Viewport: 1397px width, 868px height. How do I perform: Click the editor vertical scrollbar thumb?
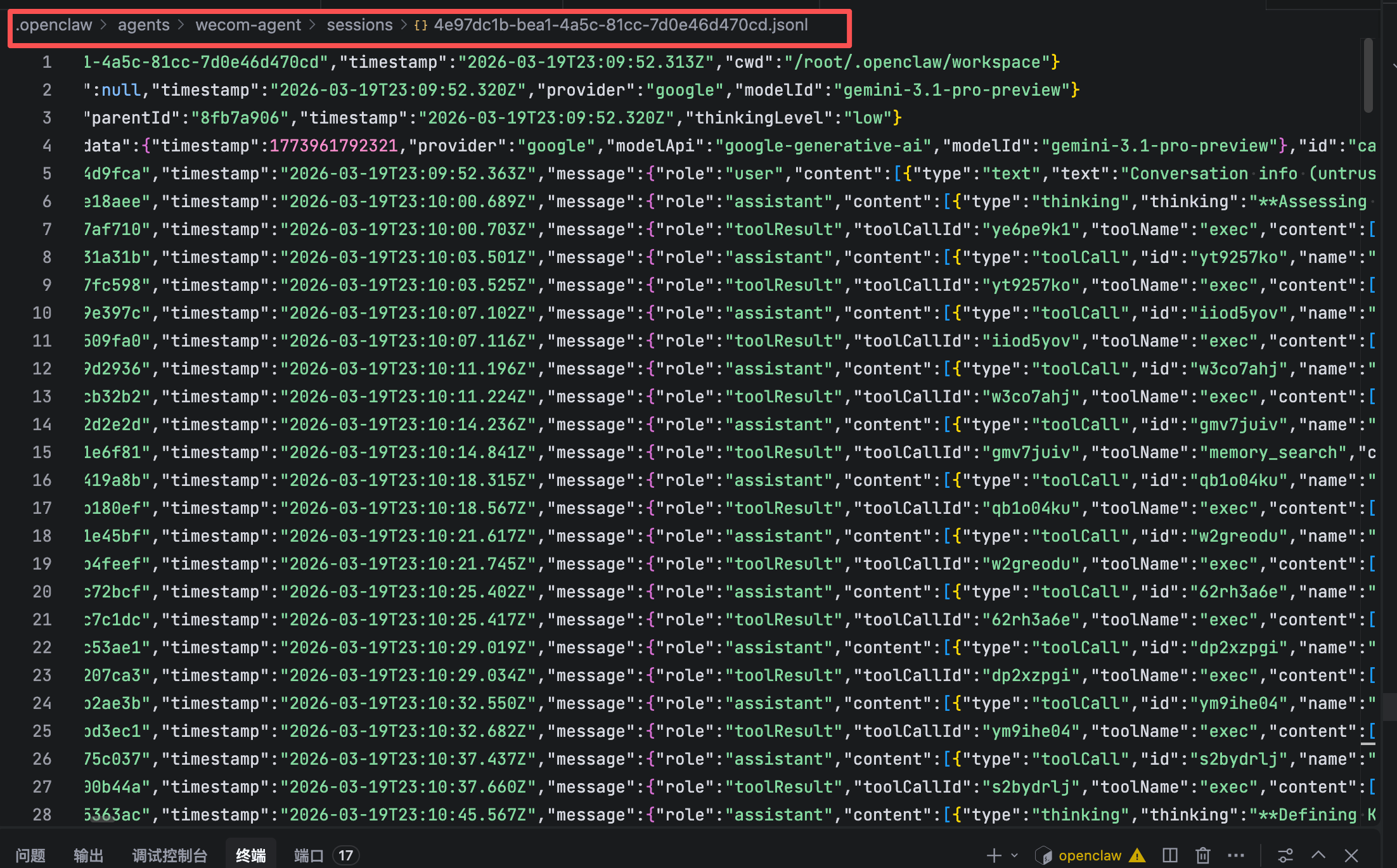(1368, 75)
